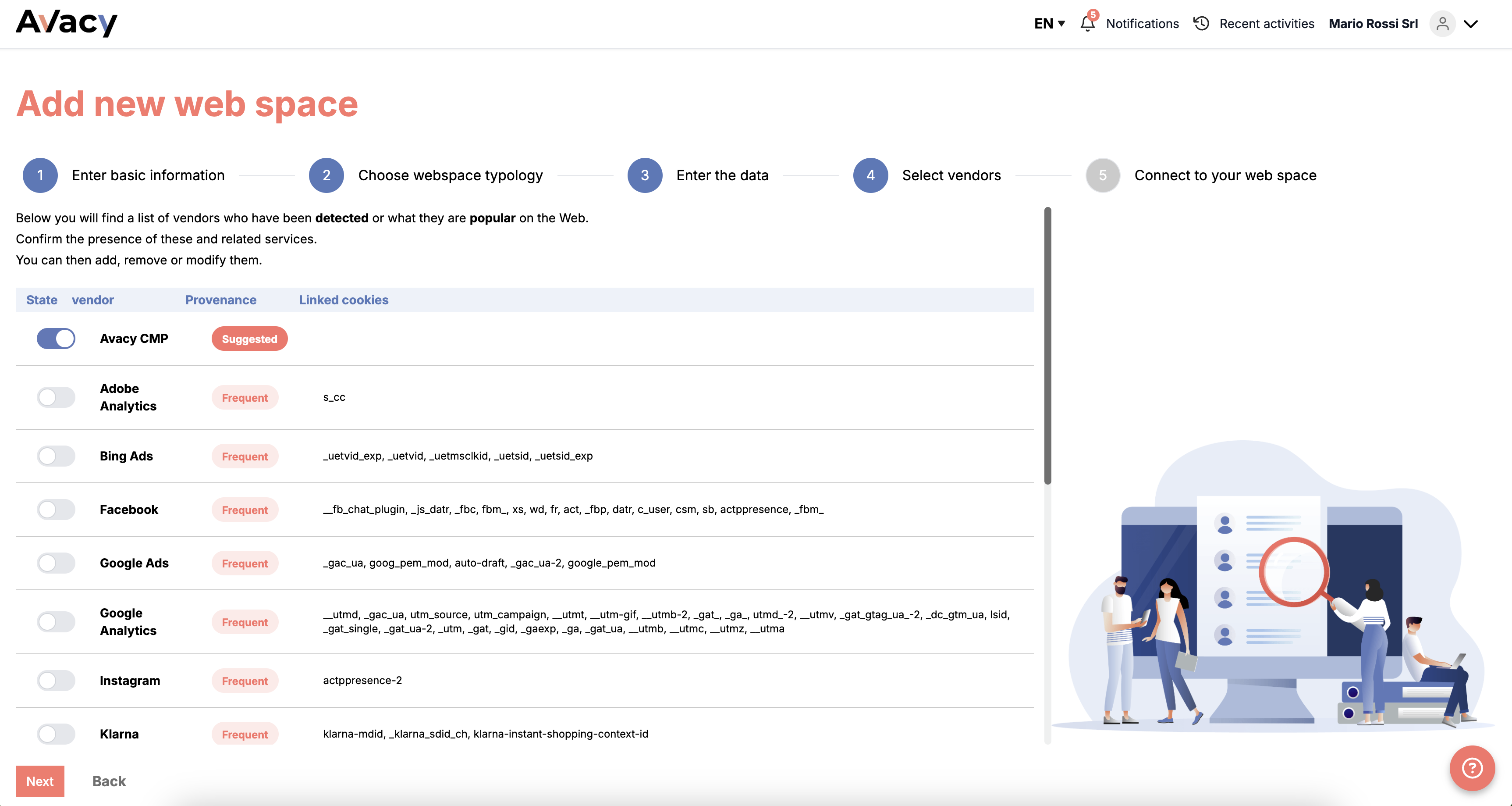The height and width of the screenshot is (806, 1512).
Task: Open the notifications bell icon
Action: (x=1087, y=24)
